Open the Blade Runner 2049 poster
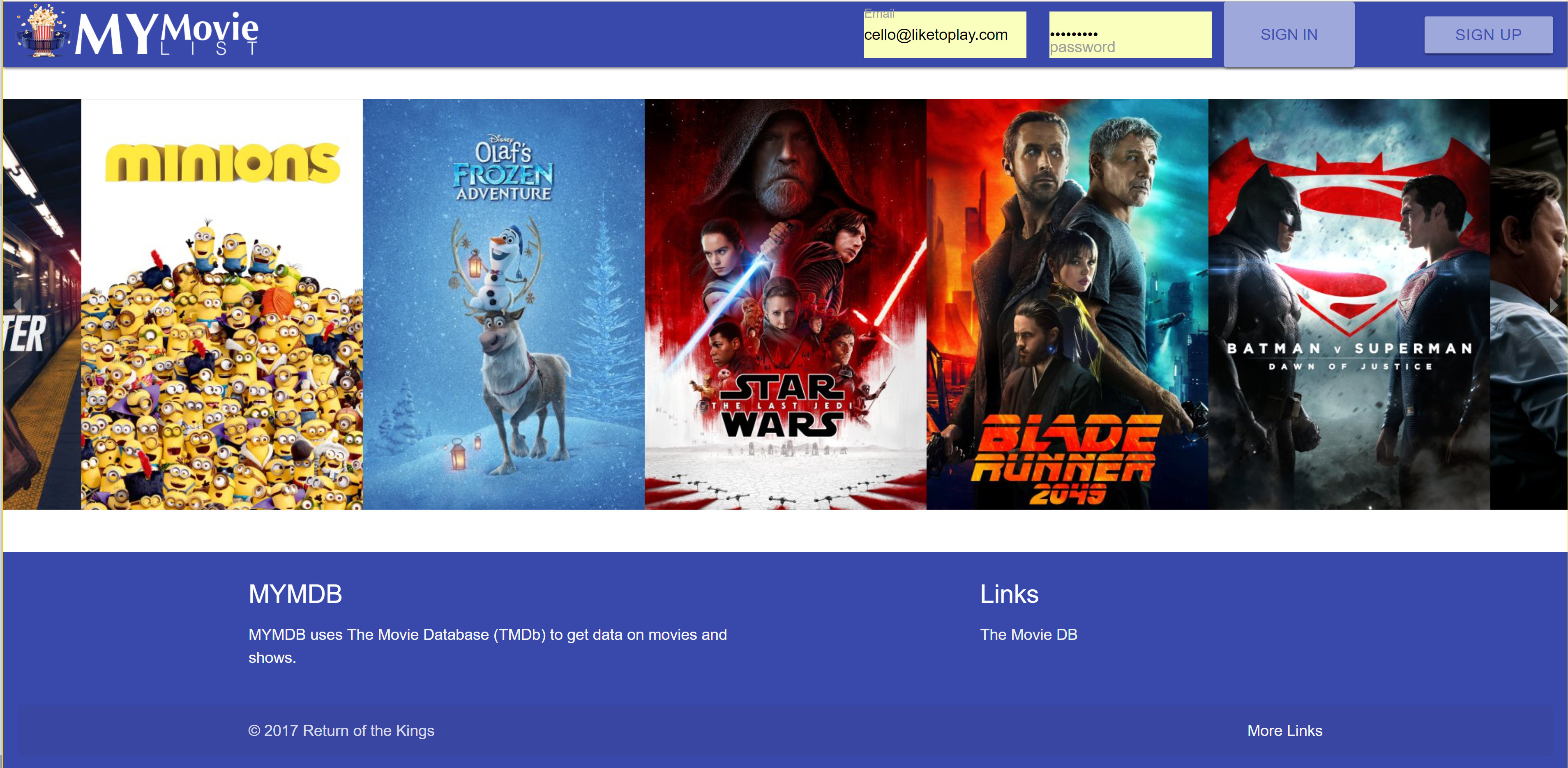The width and height of the screenshot is (1568, 768). (1066, 304)
